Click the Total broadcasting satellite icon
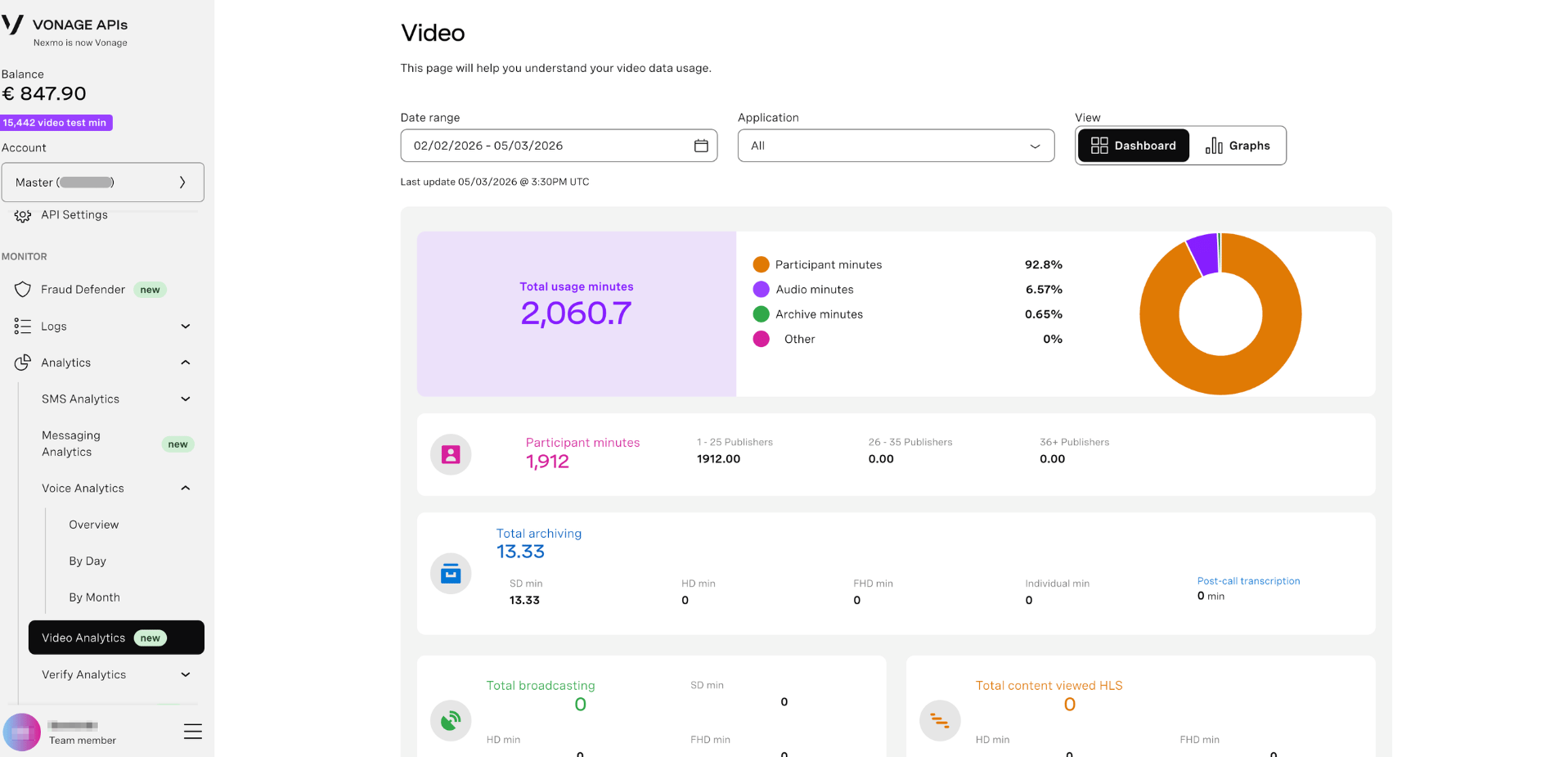Image resolution: width=1568 pixels, height=757 pixels. coord(451,721)
